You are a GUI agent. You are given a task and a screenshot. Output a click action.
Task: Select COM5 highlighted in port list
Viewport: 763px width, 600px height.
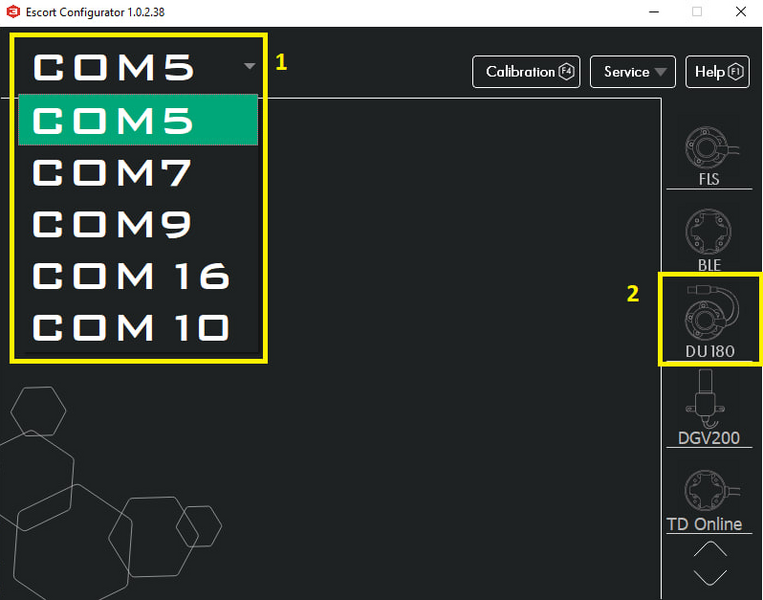(x=138, y=120)
